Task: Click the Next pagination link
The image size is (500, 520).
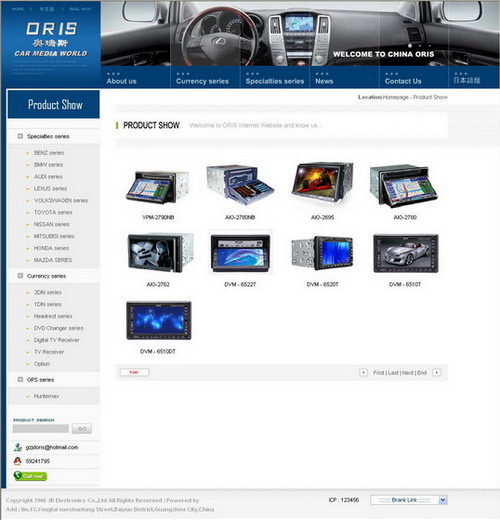Action: coord(408,373)
